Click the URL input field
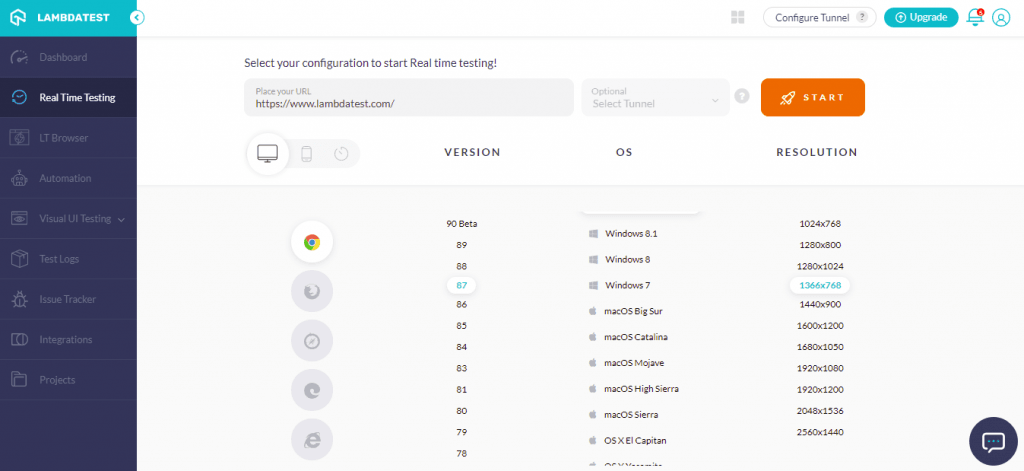The image size is (1024, 471). pos(408,98)
